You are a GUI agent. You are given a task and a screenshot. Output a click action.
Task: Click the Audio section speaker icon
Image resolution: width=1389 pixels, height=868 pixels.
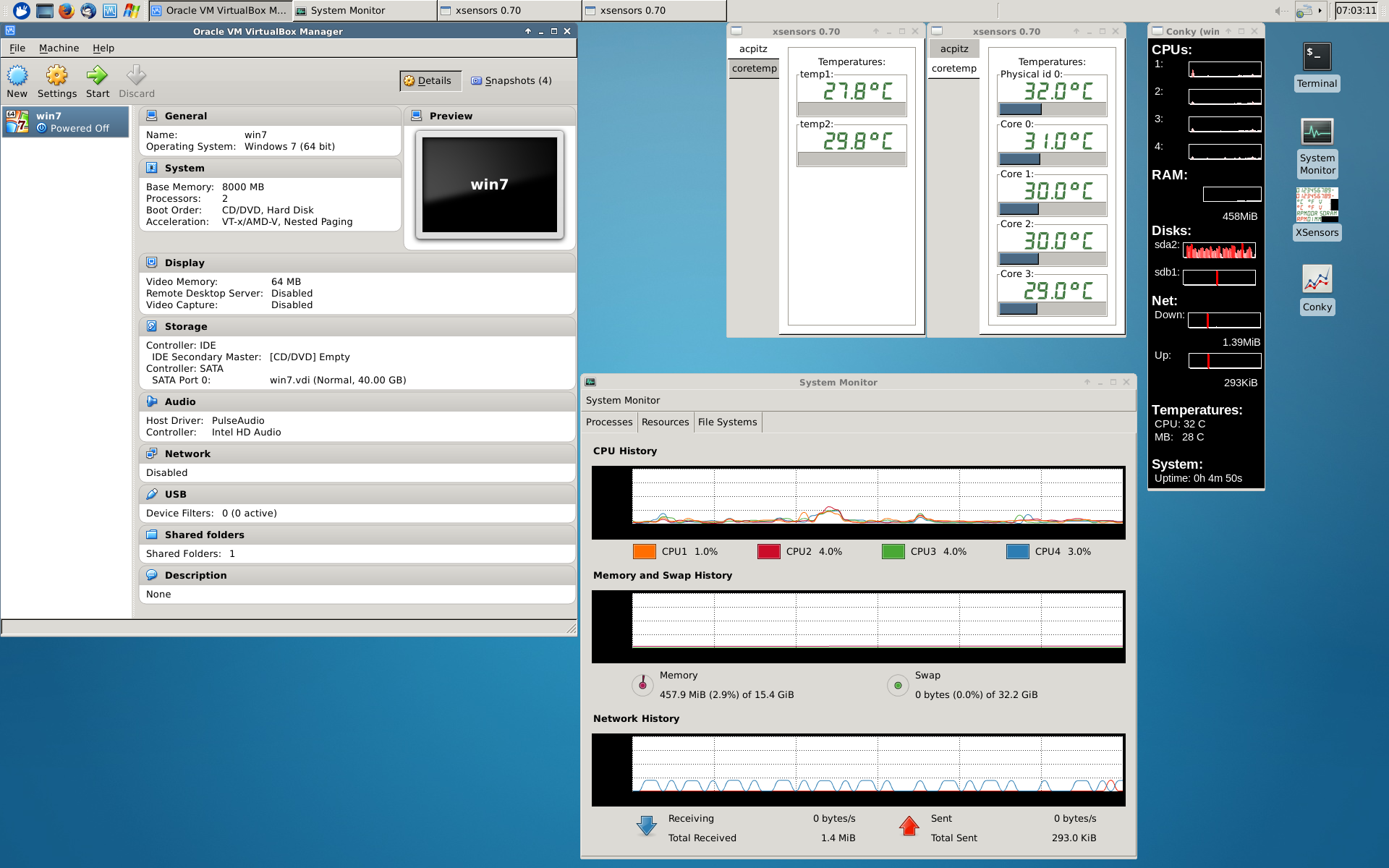152,401
